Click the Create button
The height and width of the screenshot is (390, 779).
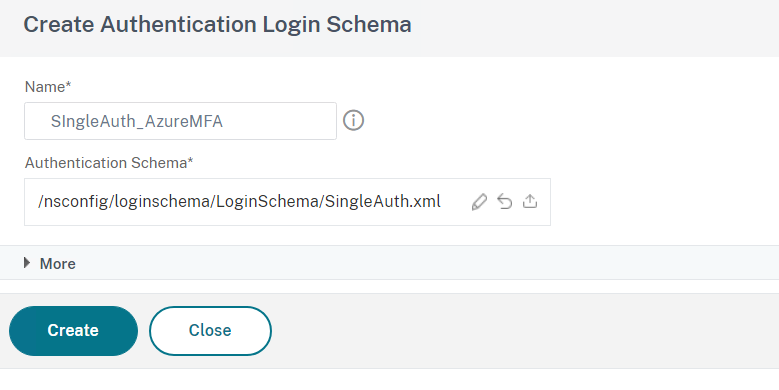74,331
